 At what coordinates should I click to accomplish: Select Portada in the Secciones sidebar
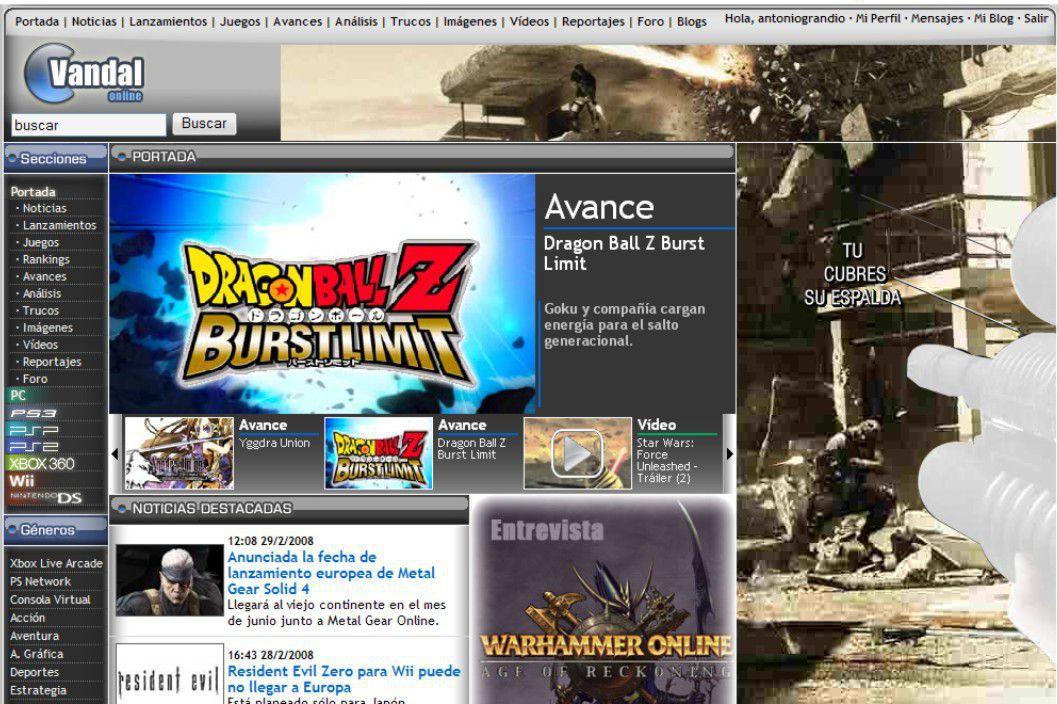click(x=33, y=192)
